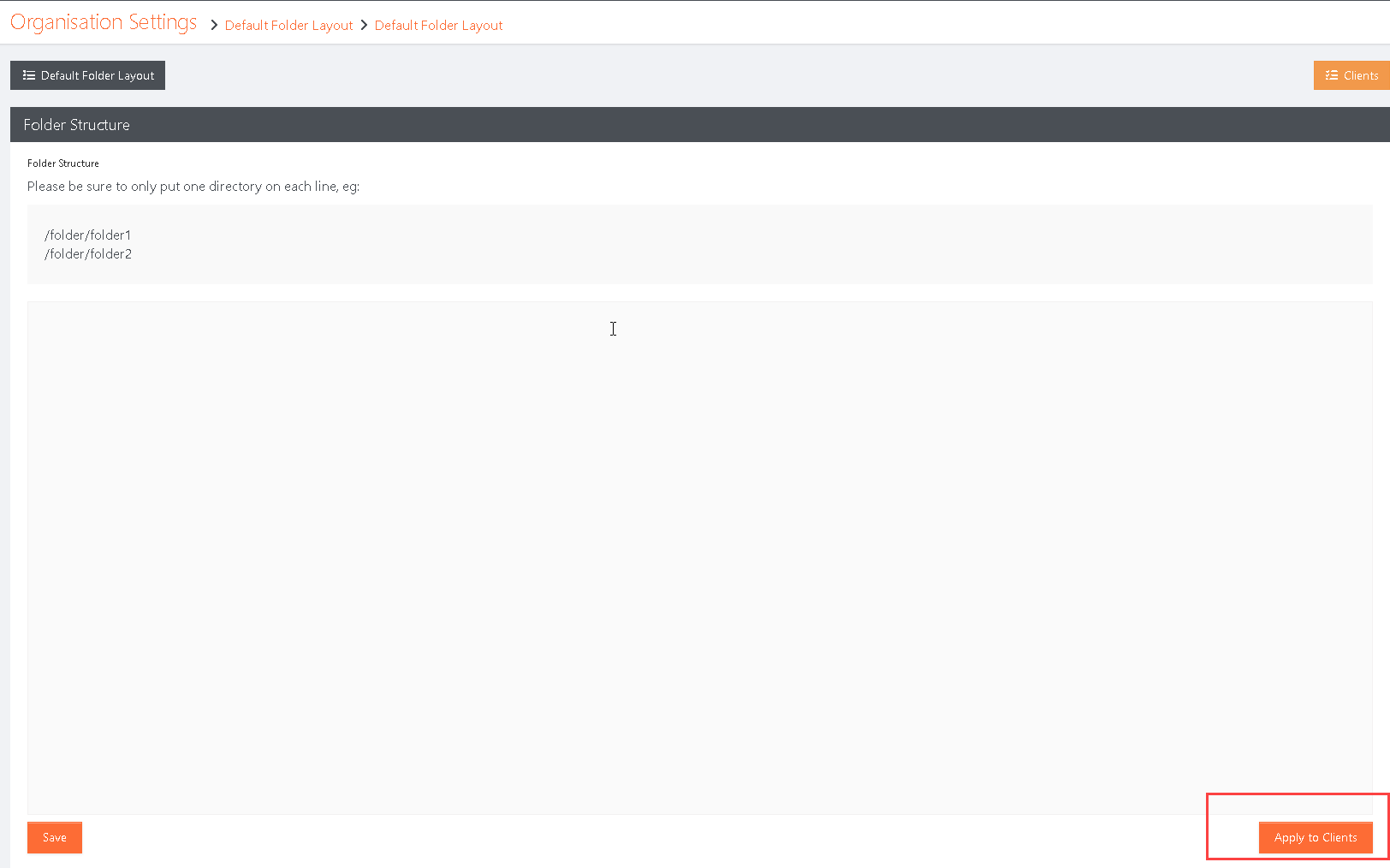Open first Default Folder Layout breadcrumb
This screenshot has width=1390, height=868.
pos(288,26)
